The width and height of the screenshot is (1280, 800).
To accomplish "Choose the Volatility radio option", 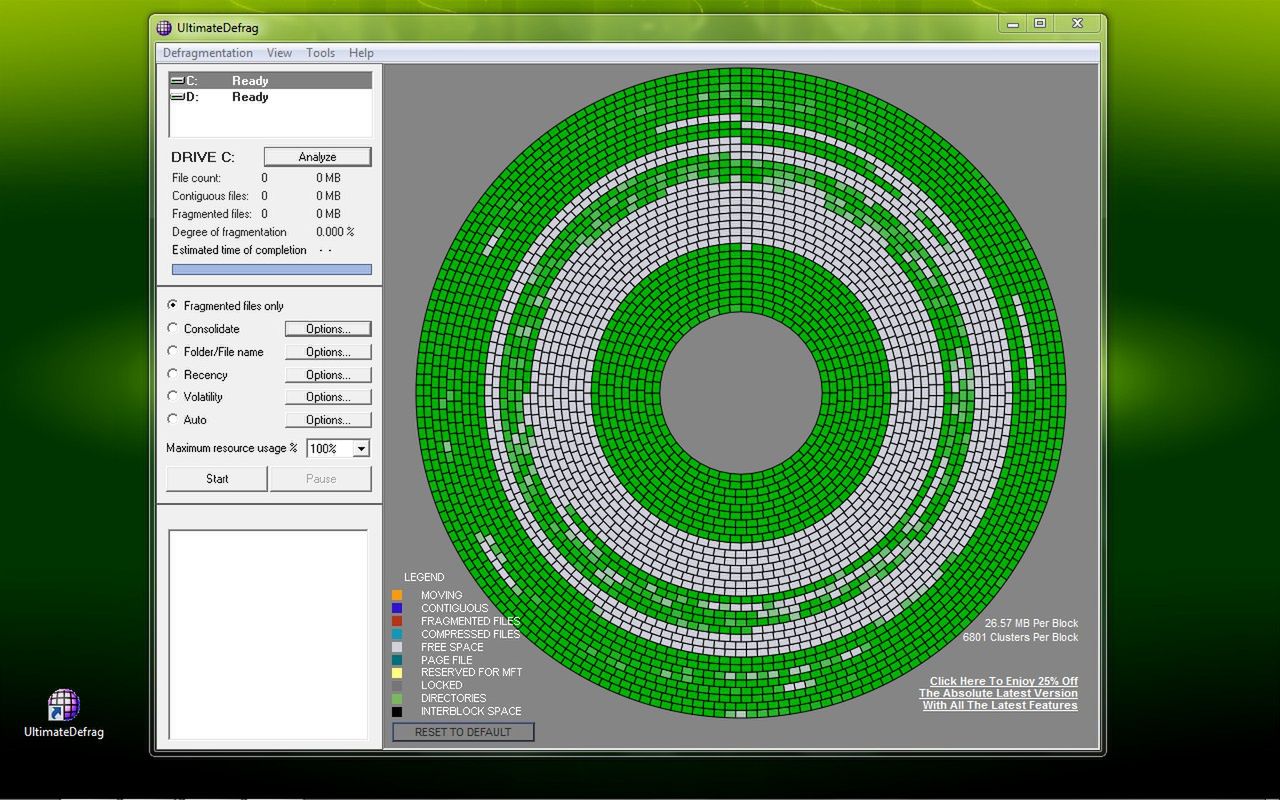I will pyautogui.click(x=196, y=397).
